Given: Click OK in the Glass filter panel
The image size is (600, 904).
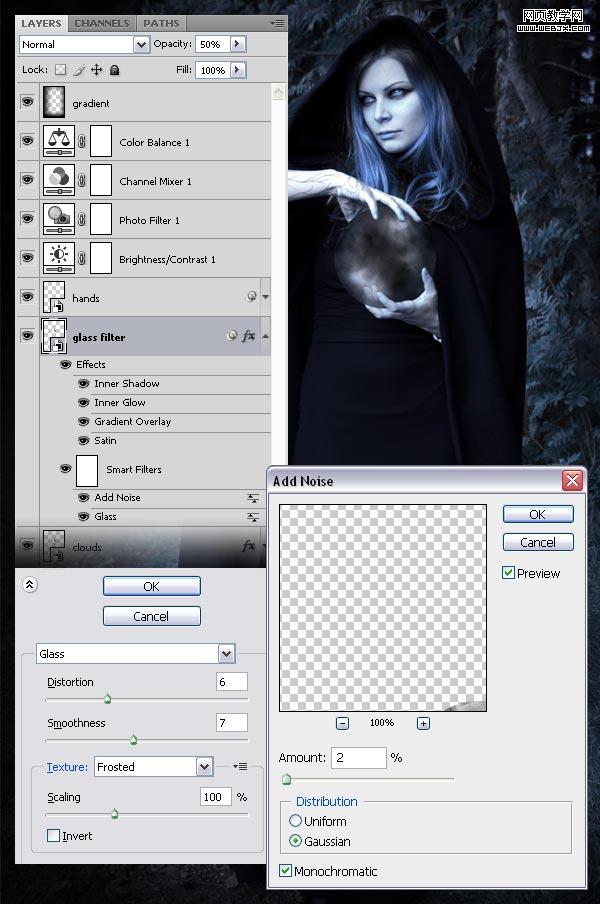Looking at the screenshot, I should tap(152, 586).
